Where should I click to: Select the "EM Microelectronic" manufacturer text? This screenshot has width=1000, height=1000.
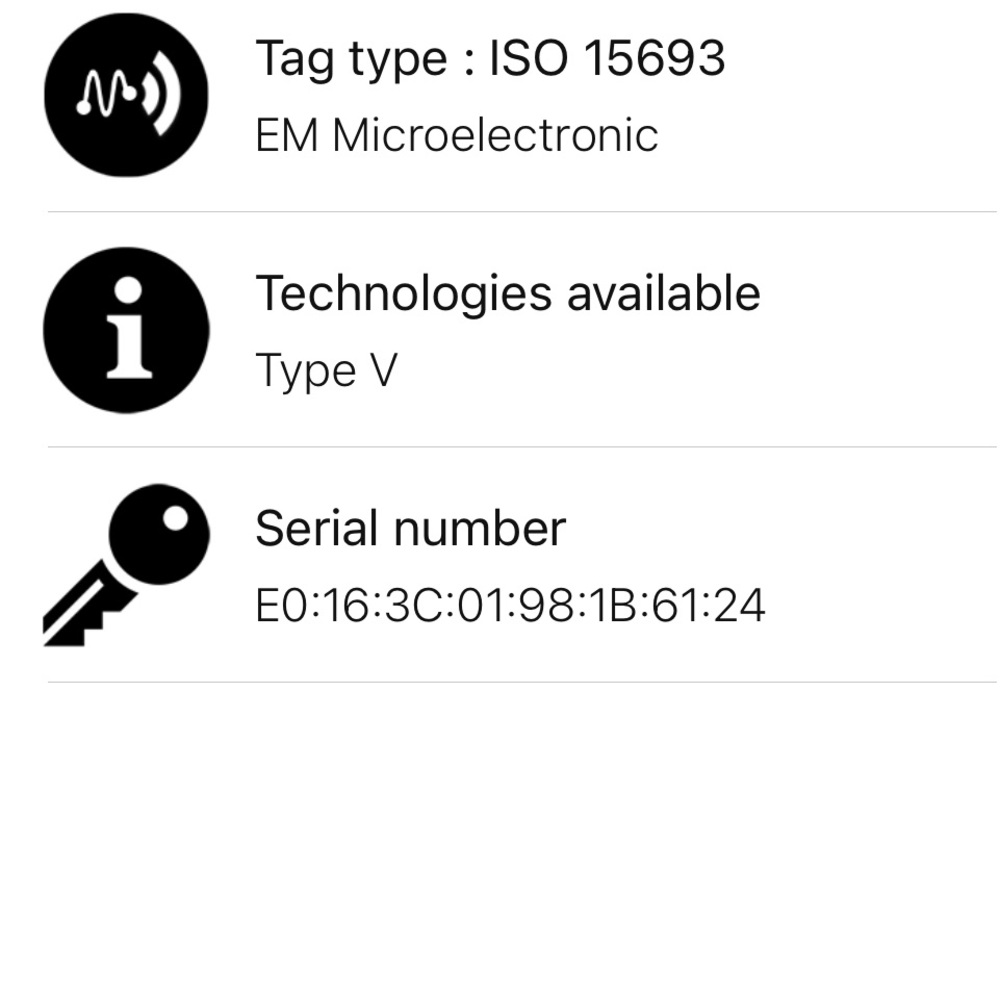tap(457, 135)
